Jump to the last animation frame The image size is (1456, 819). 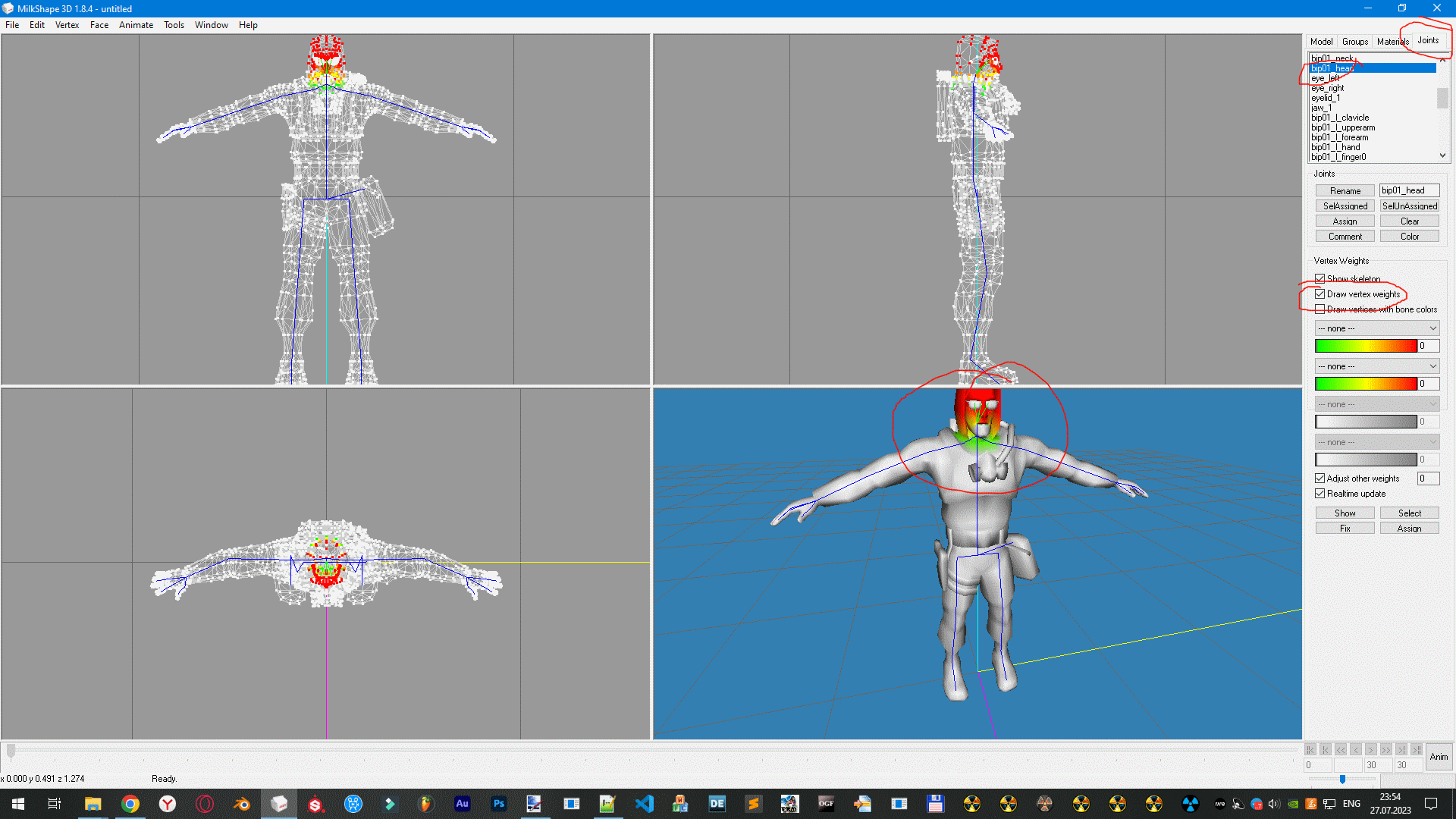click(x=1401, y=749)
